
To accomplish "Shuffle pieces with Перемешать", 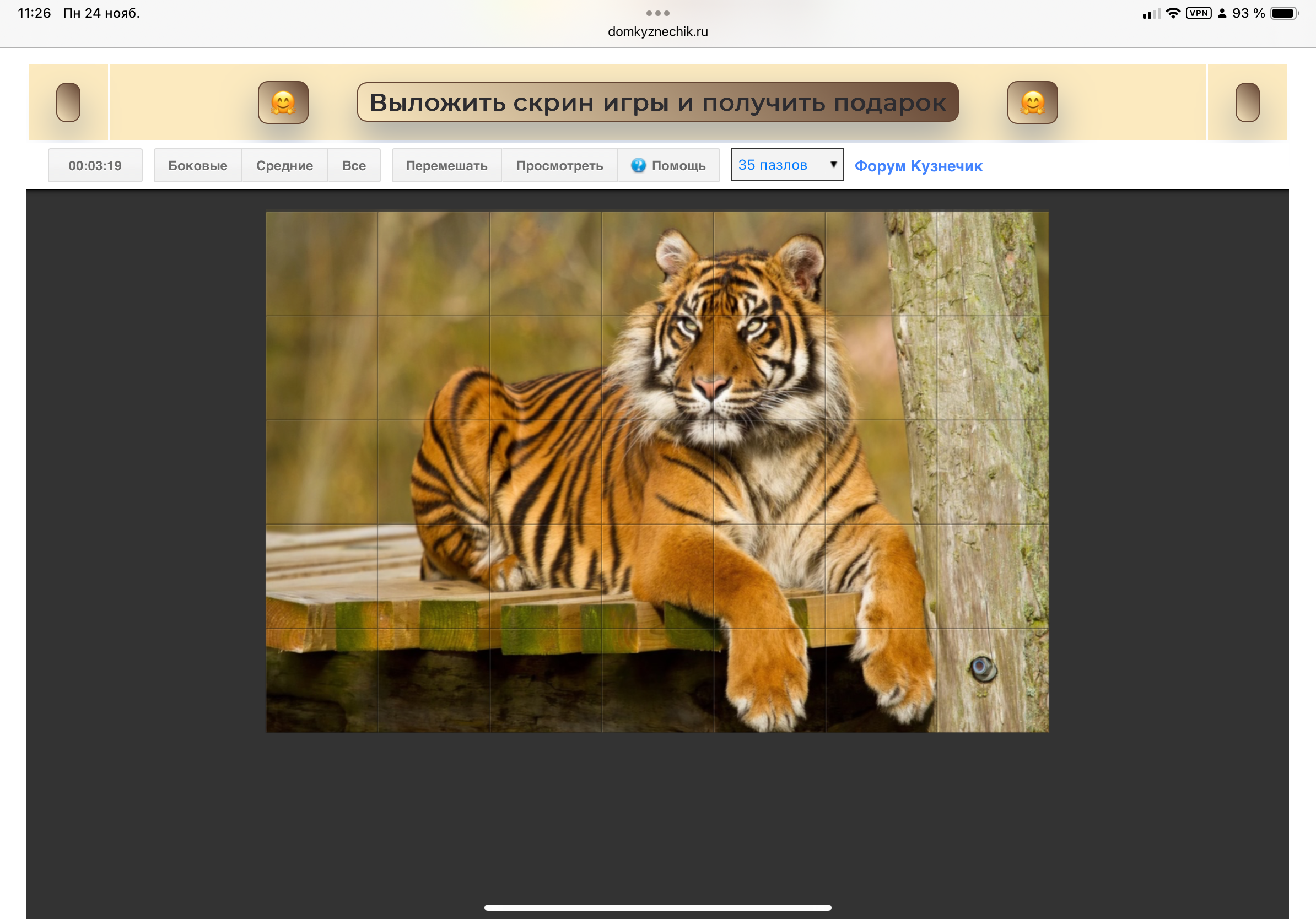I will pyautogui.click(x=446, y=166).
